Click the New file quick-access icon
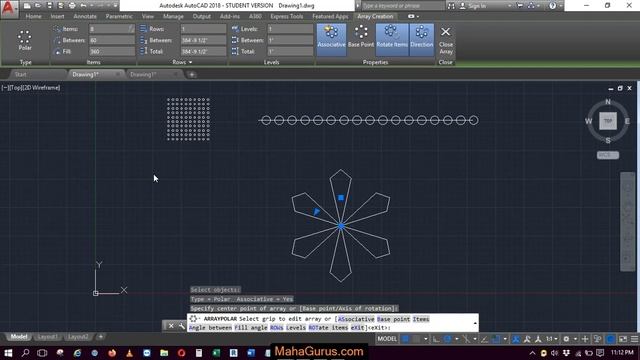The height and width of the screenshot is (360, 640). point(27,6)
